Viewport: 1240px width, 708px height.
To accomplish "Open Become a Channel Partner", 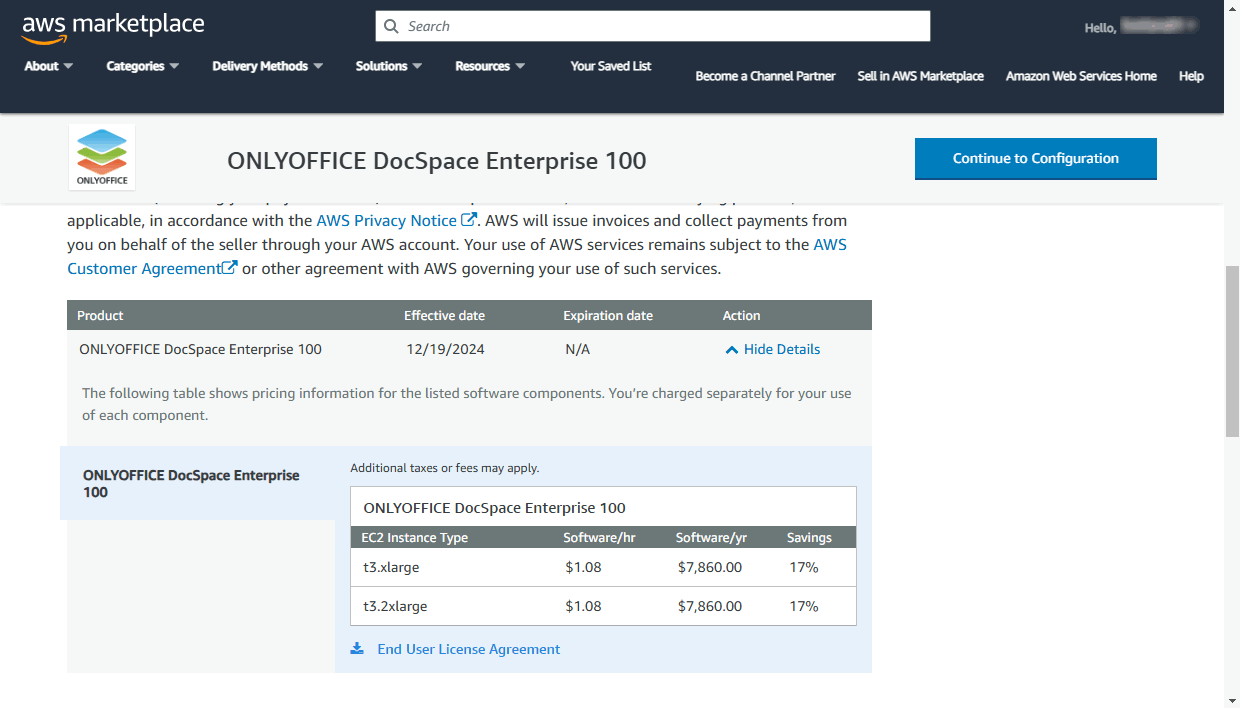I will pos(765,76).
